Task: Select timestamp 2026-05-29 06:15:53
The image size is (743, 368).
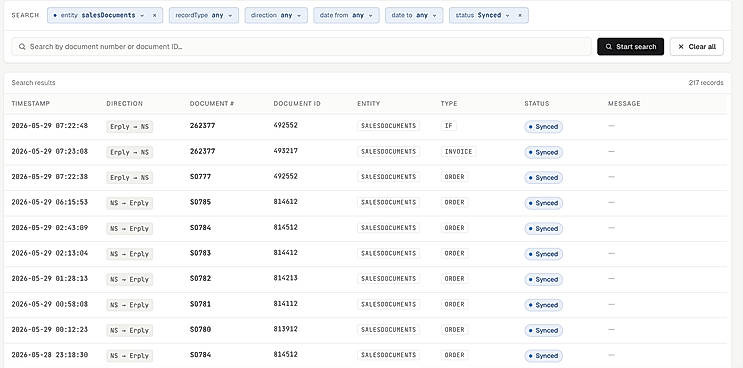Action: (x=50, y=202)
